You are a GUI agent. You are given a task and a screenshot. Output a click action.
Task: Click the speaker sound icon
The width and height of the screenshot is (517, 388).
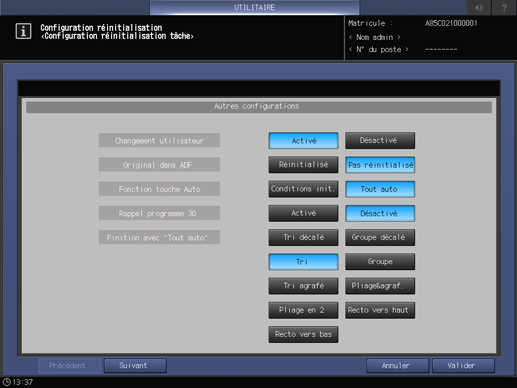pyautogui.click(x=479, y=7)
